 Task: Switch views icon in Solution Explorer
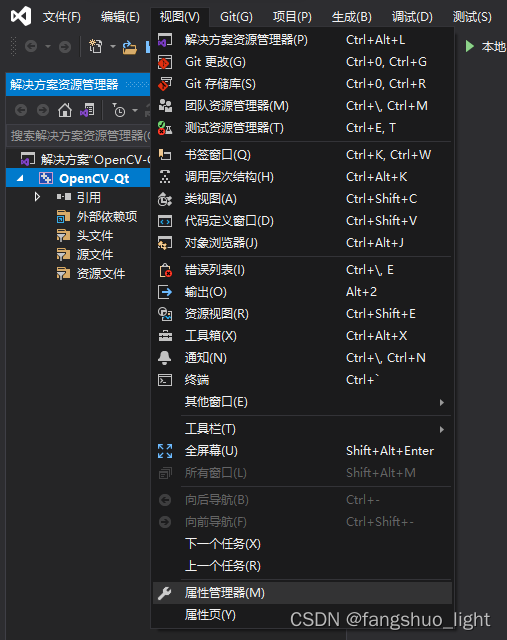(87, 110)
